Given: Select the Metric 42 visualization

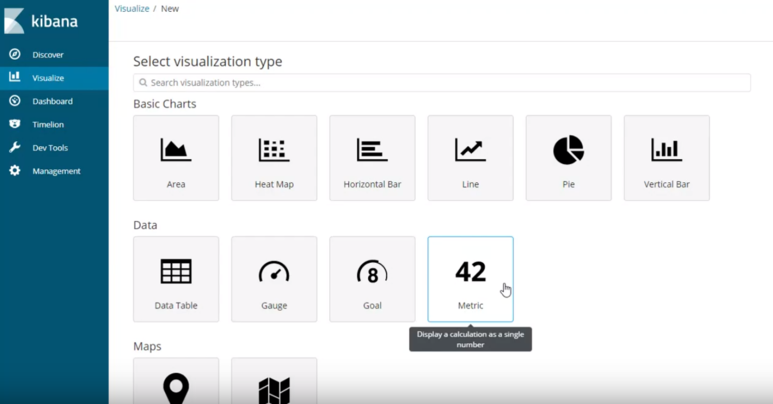Looking at the screenshot, I should pyautogui.click(x=470, y=279).
